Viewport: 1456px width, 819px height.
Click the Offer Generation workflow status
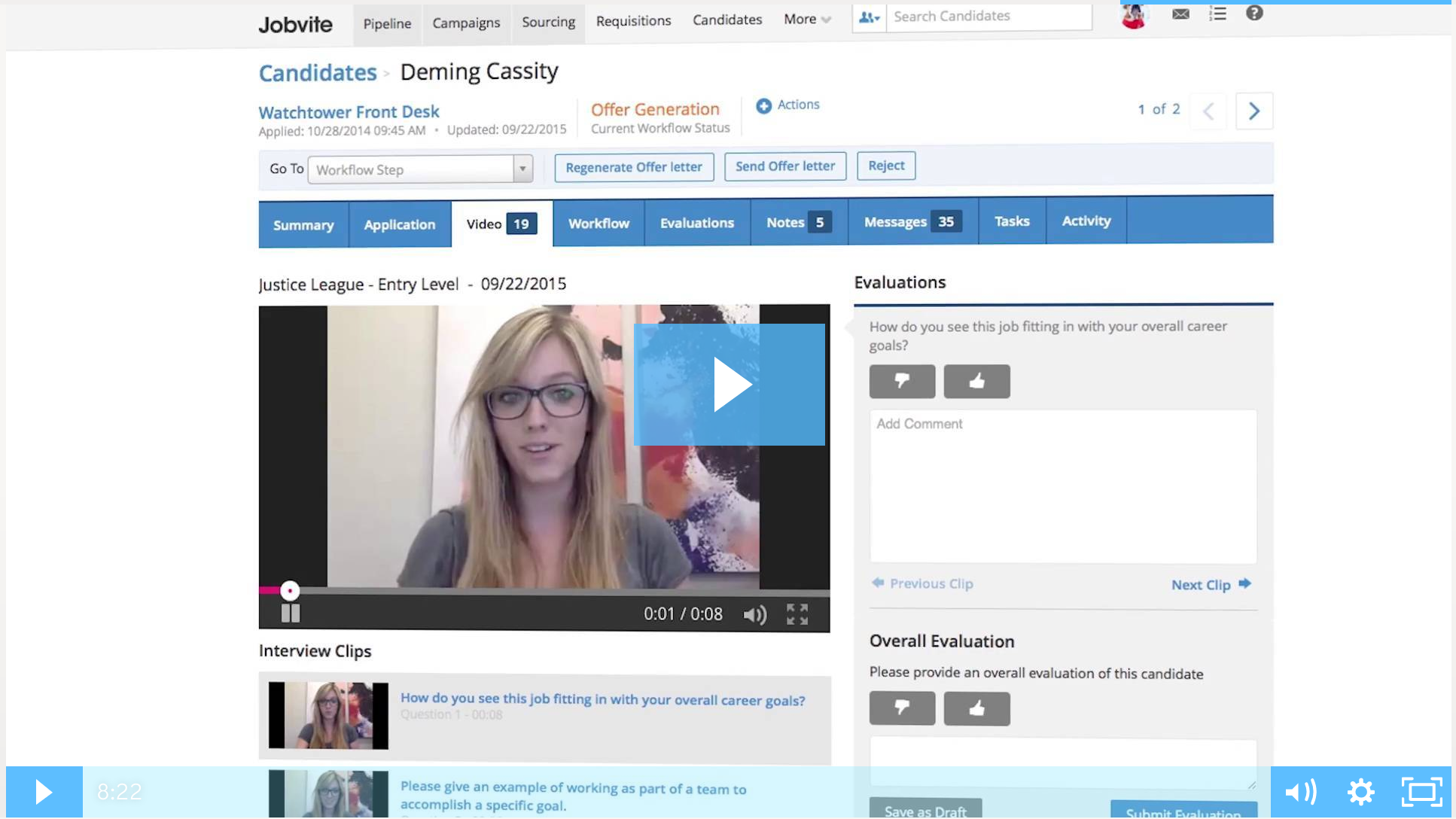655,110
